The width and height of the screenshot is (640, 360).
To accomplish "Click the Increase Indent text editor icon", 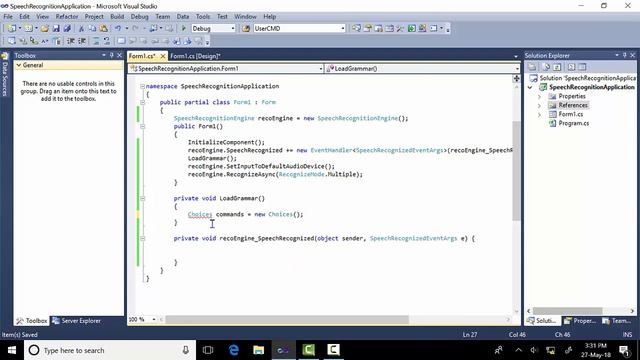I will point(82,41).
